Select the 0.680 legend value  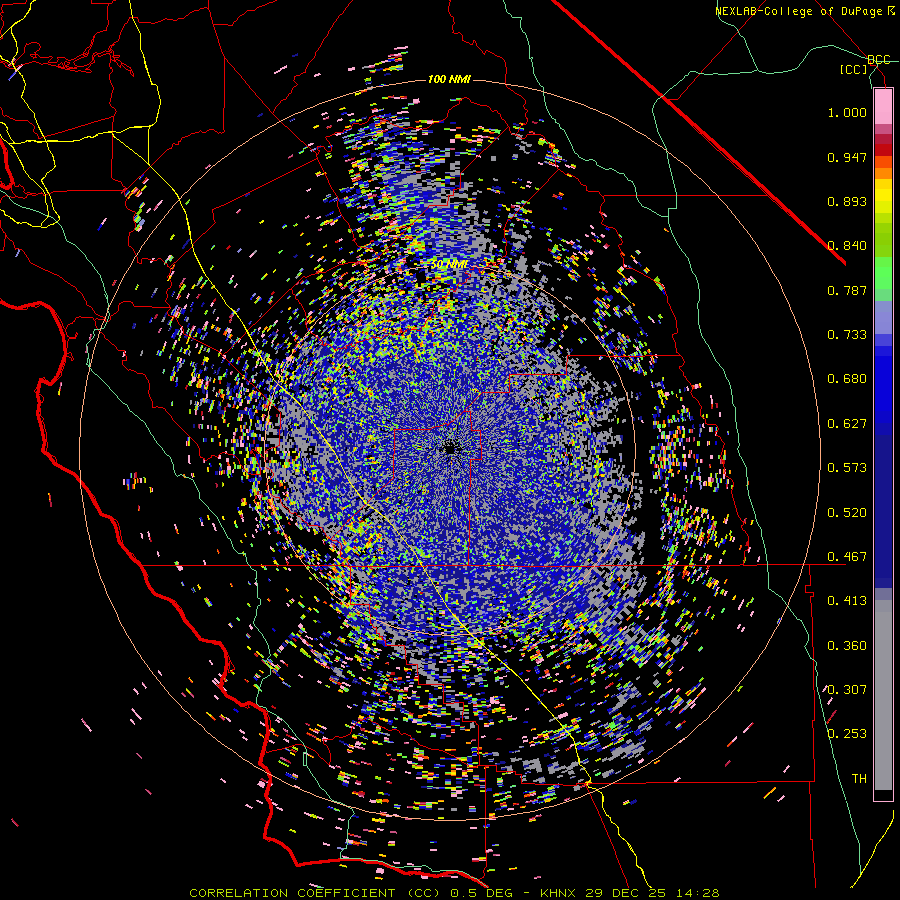click(x=847, y=379)
